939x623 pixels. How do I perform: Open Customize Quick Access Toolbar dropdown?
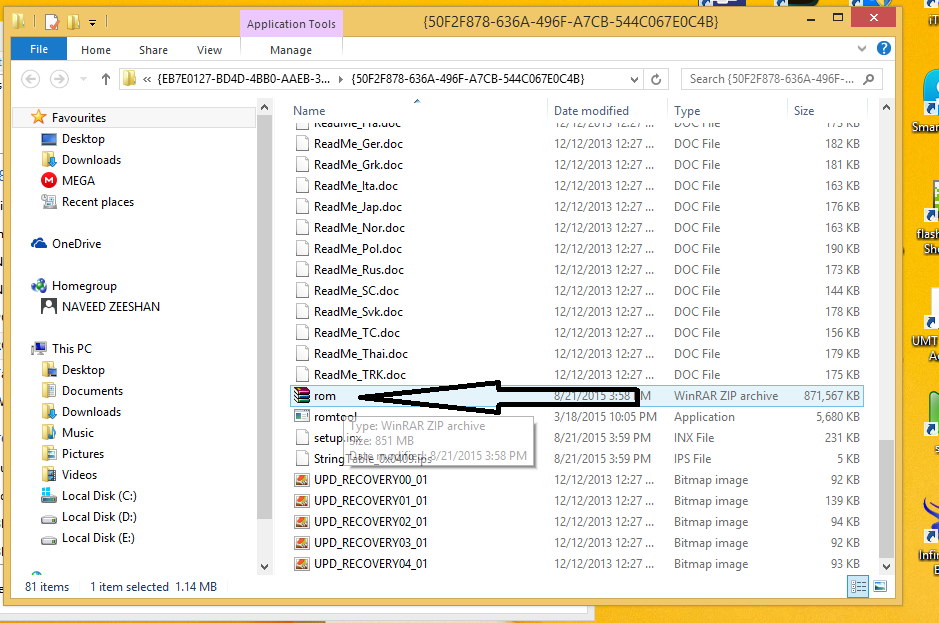pyautogui.click(x=92, y=23)
